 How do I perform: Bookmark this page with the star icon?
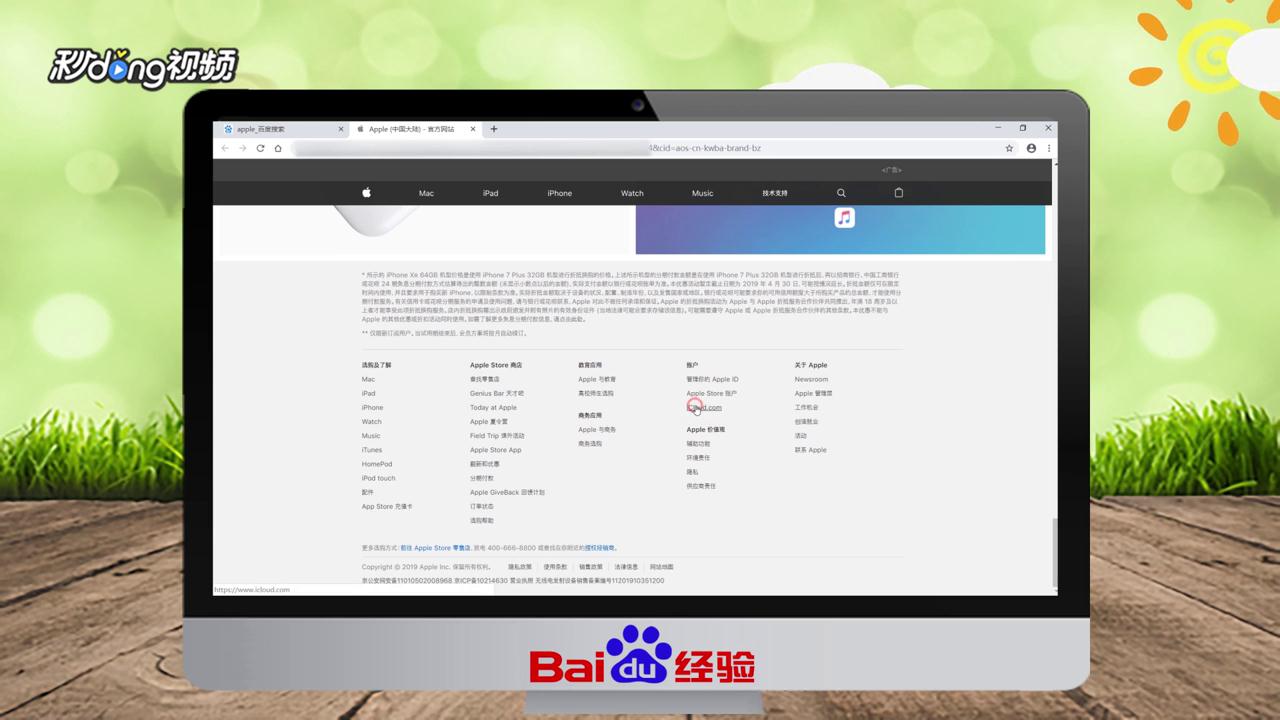point(1009,148)
